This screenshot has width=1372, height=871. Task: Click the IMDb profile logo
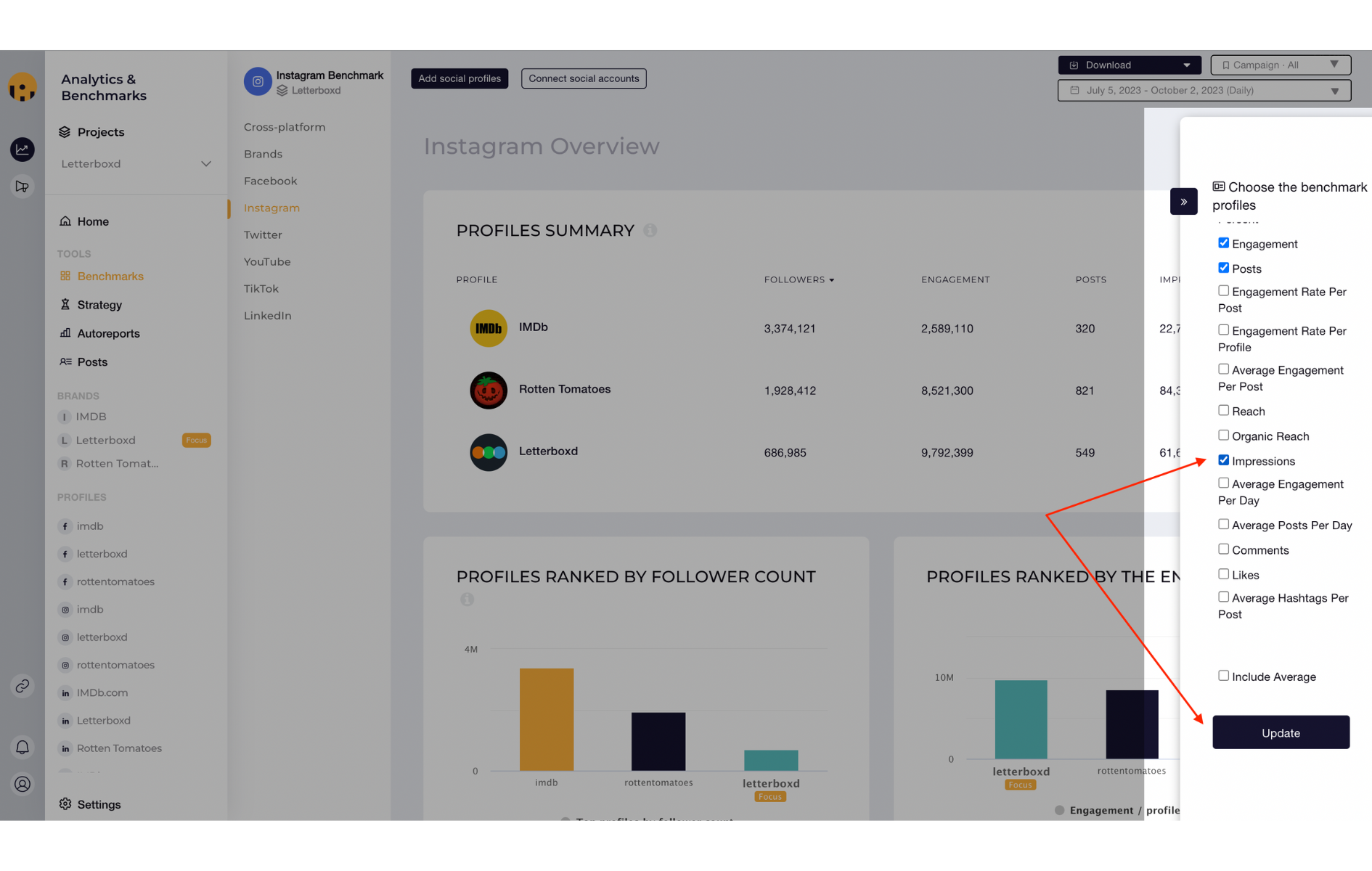coord(489,328)
